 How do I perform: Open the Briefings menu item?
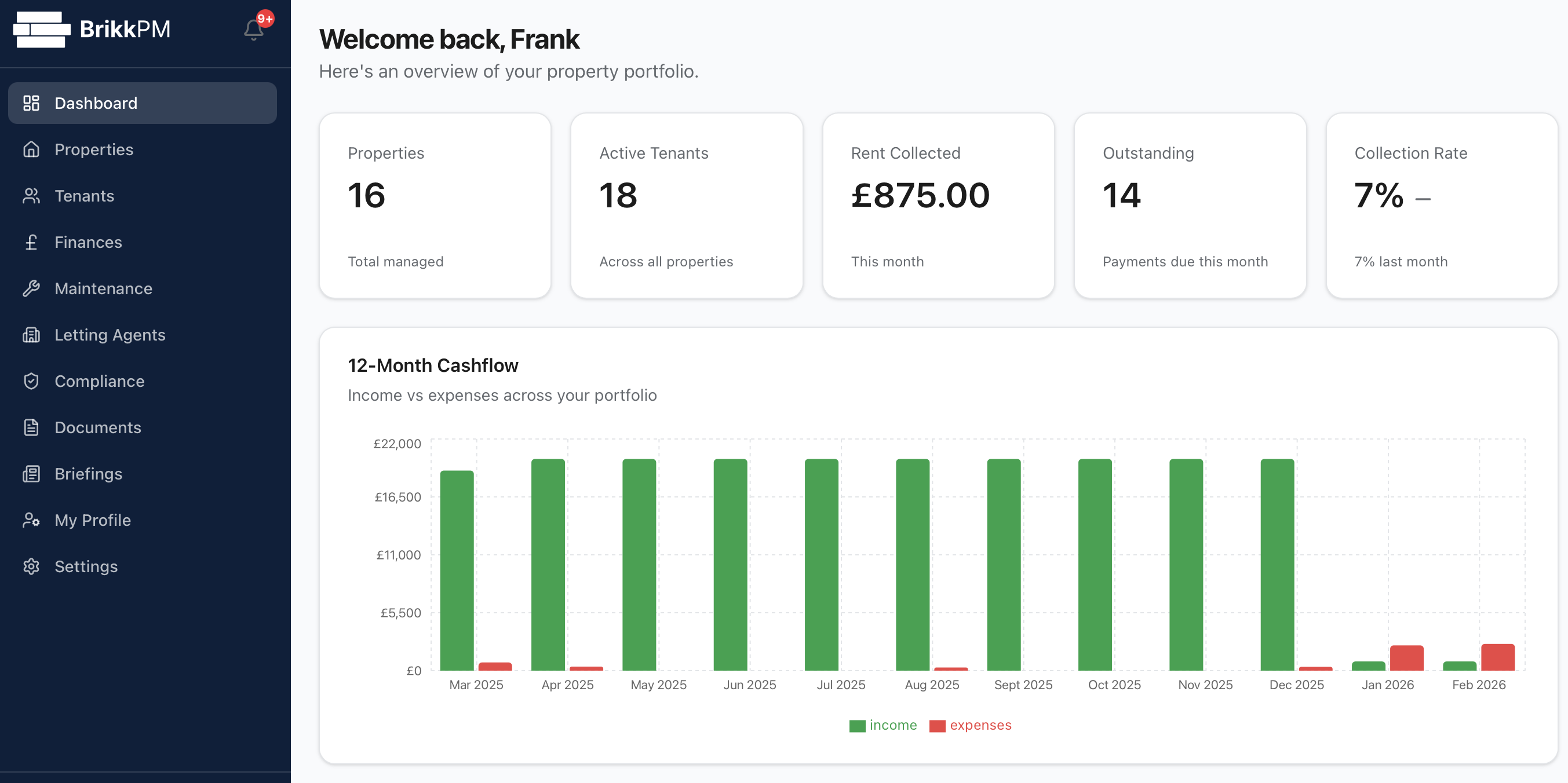[88, 473]
